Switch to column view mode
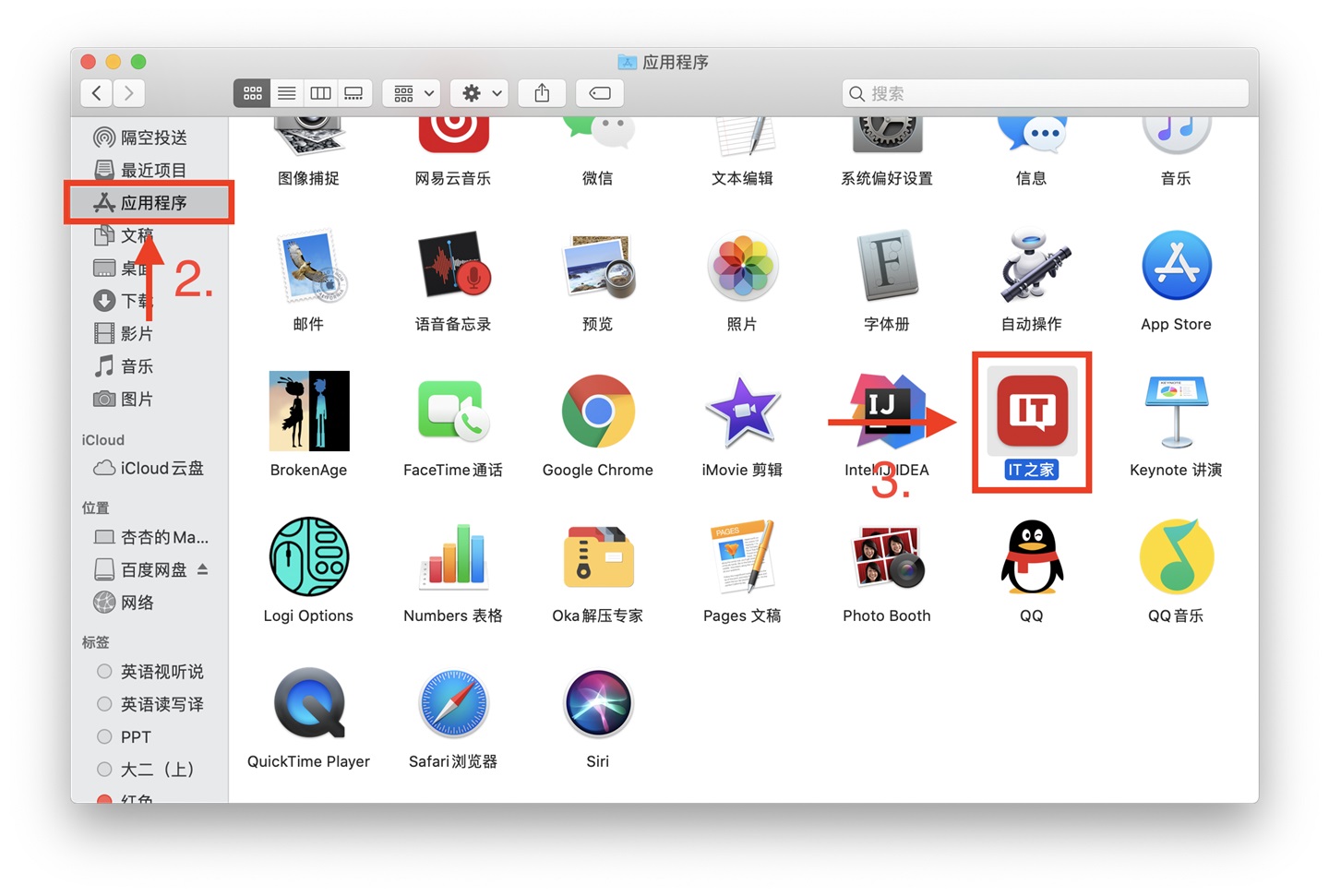Image resolution: width=1329 pixels, height=896 pixels. (320, 93)
